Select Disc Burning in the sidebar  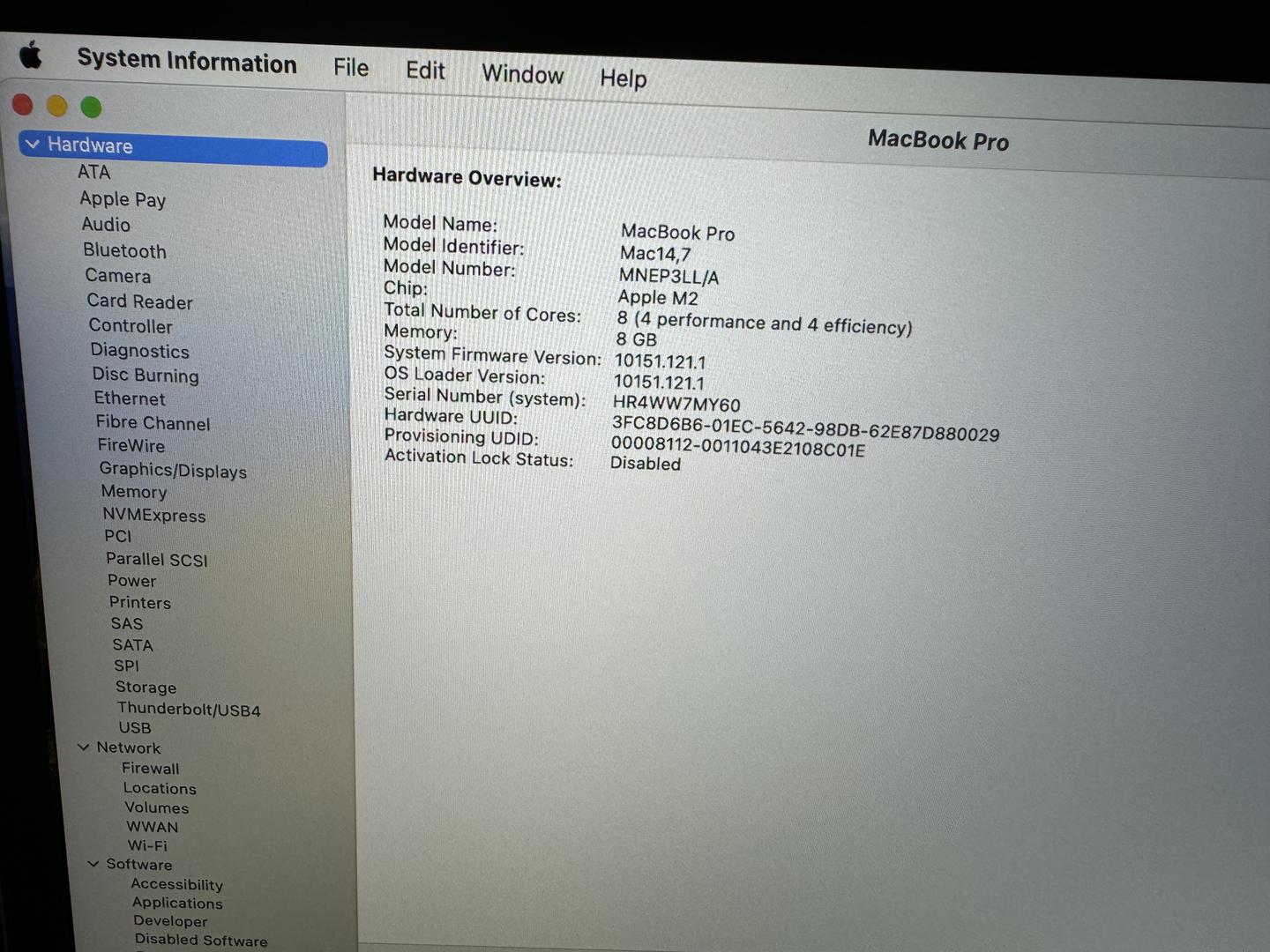coord(146,375)
